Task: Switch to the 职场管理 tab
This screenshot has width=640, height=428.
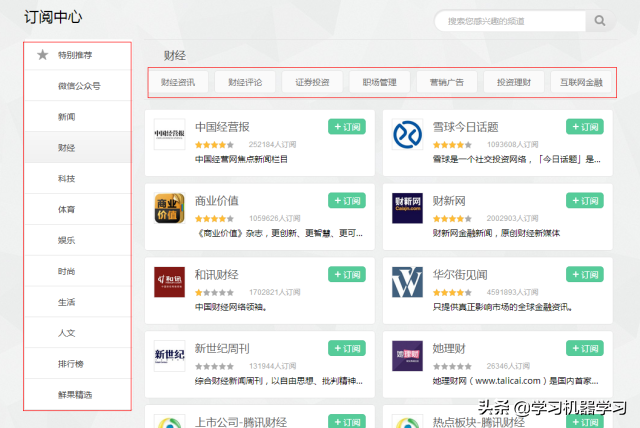Action: point(380,82)
